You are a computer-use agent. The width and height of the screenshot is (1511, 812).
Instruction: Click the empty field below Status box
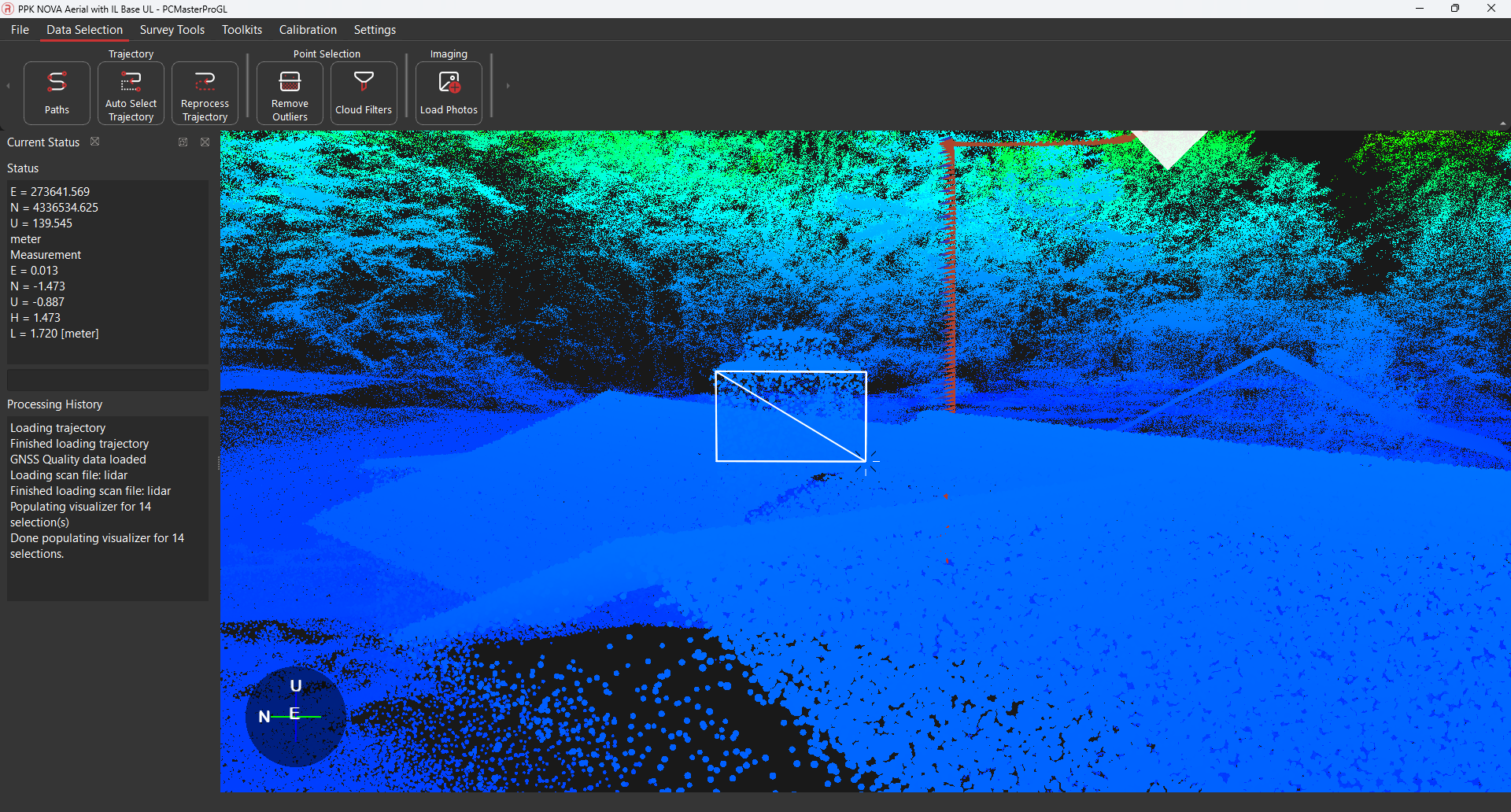[x=108, y=381]
